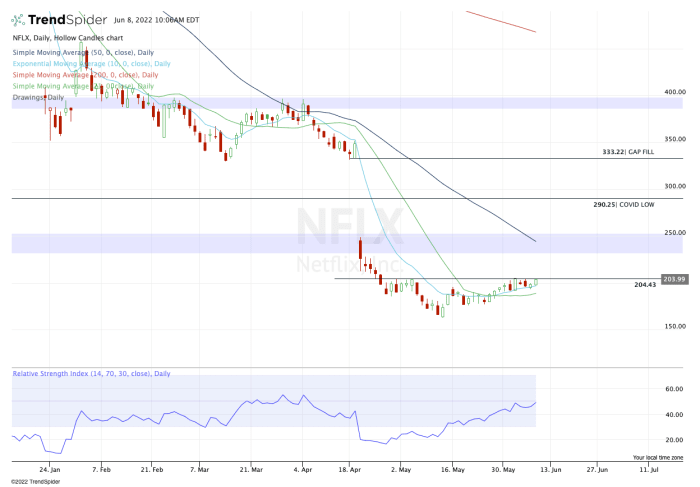Click the 400.00 price axis label

pyautogui.click(x=675, y=92)
